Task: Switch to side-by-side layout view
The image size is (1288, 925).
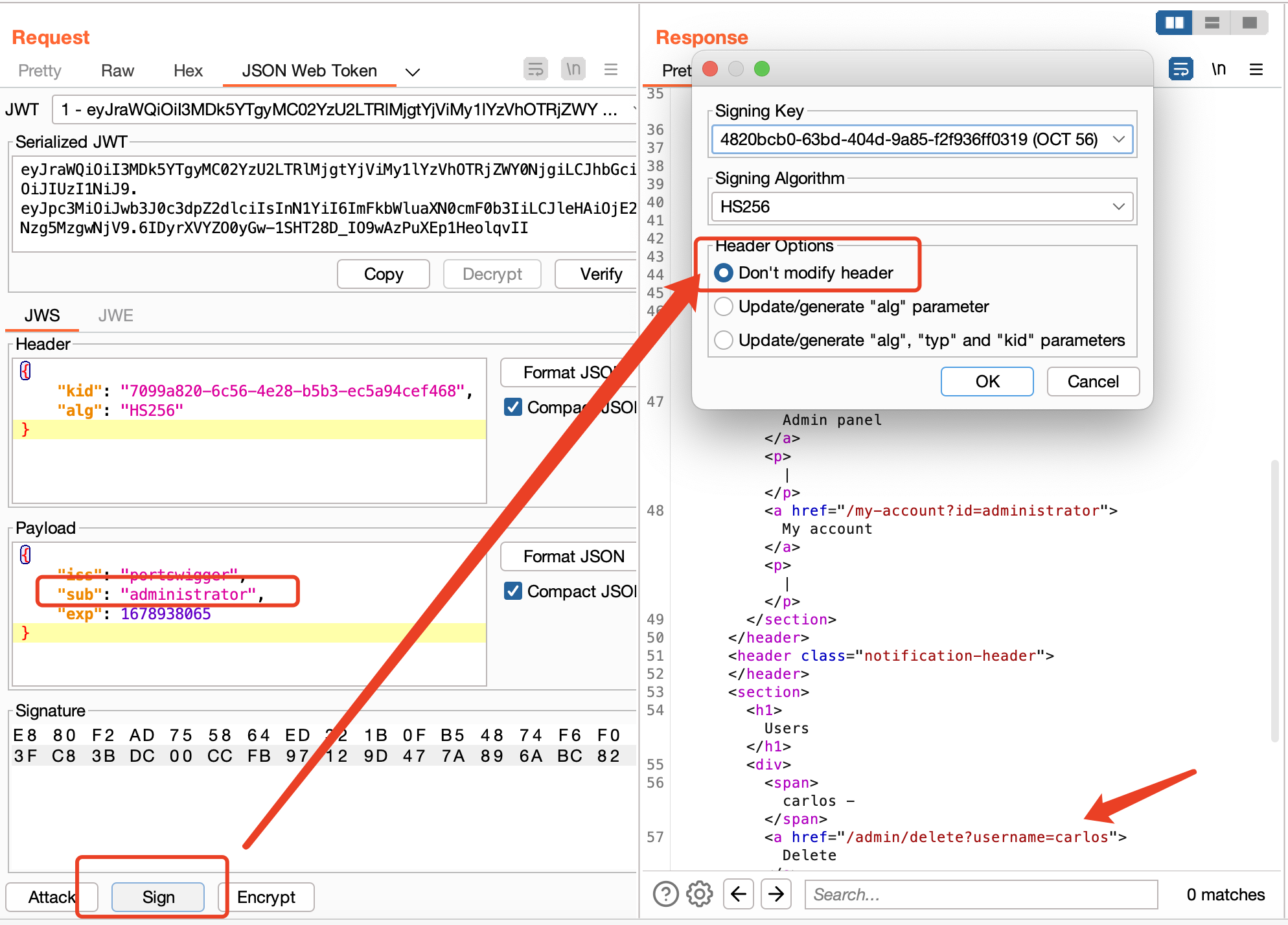Action: (x=1174, y=23)
